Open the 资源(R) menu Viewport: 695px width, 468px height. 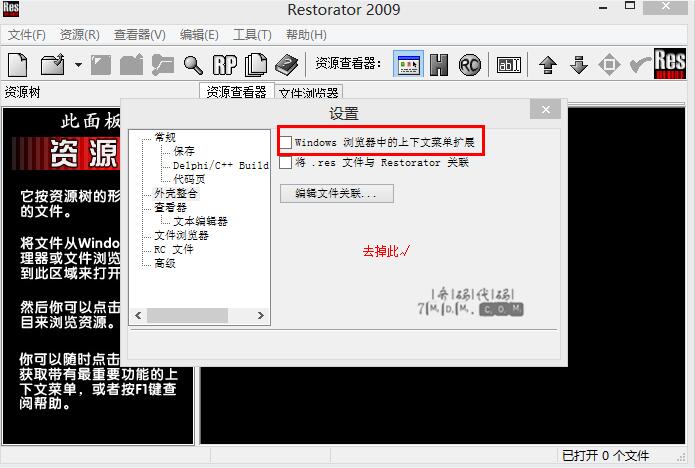pos(80,35)
